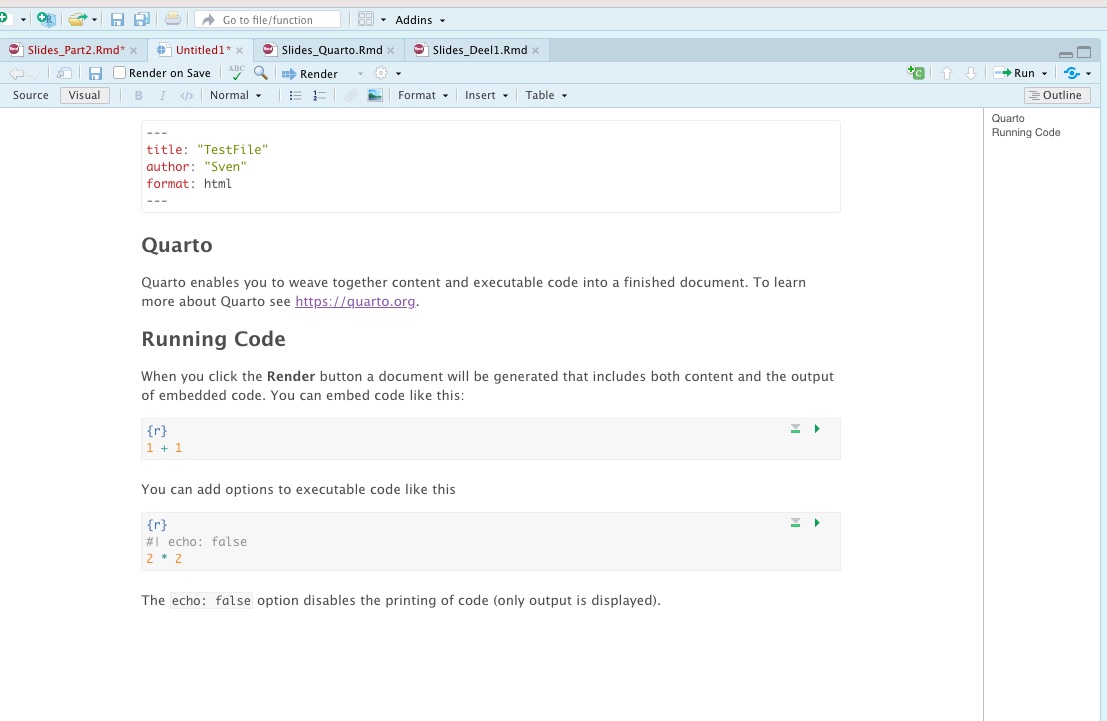Open the Format dropdown menu
This screenshot has height=721, width=1107.
point(423,95)
